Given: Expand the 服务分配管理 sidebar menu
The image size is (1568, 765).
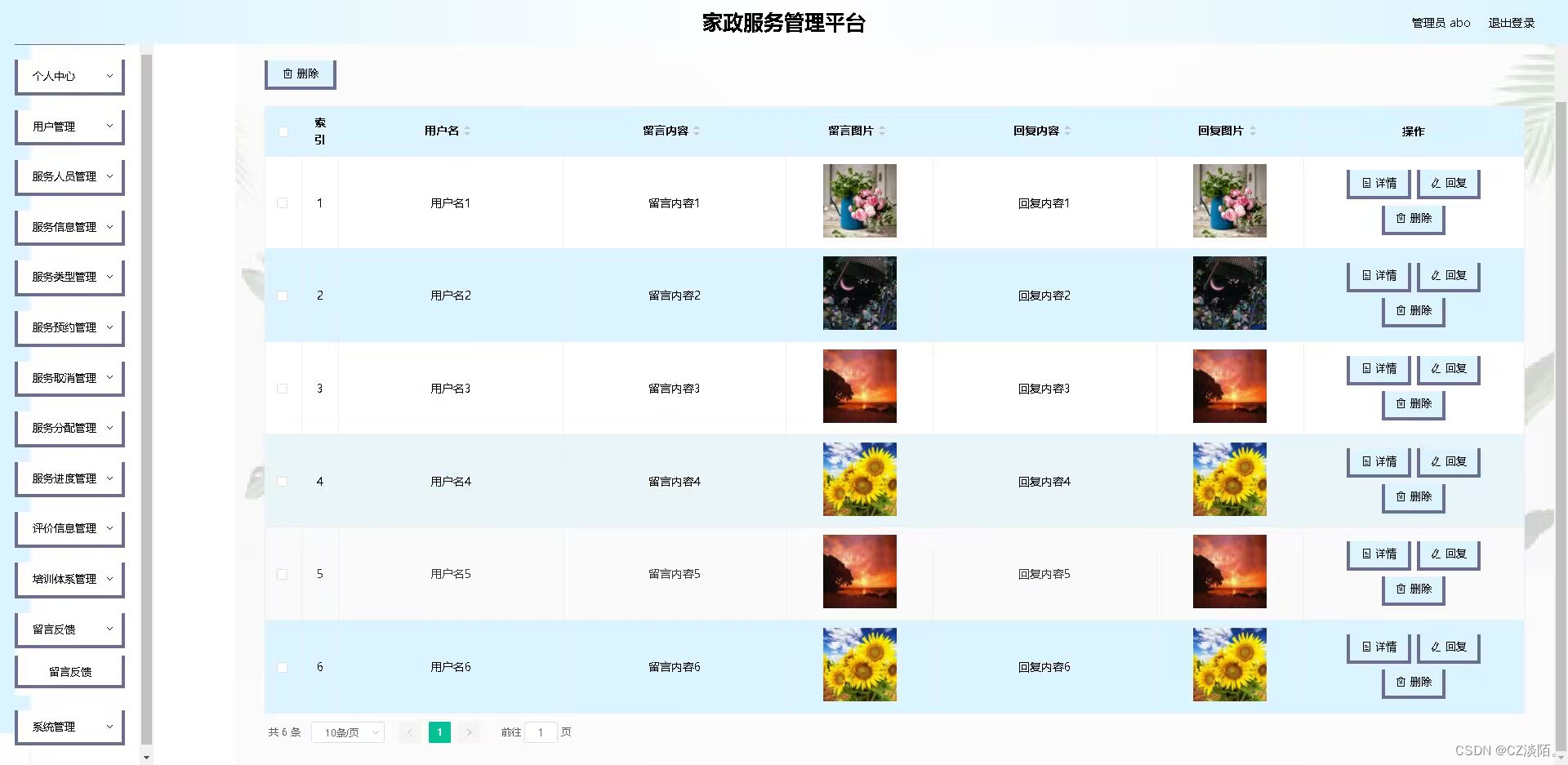Looking at the screenshot, I should pos(69,428).
